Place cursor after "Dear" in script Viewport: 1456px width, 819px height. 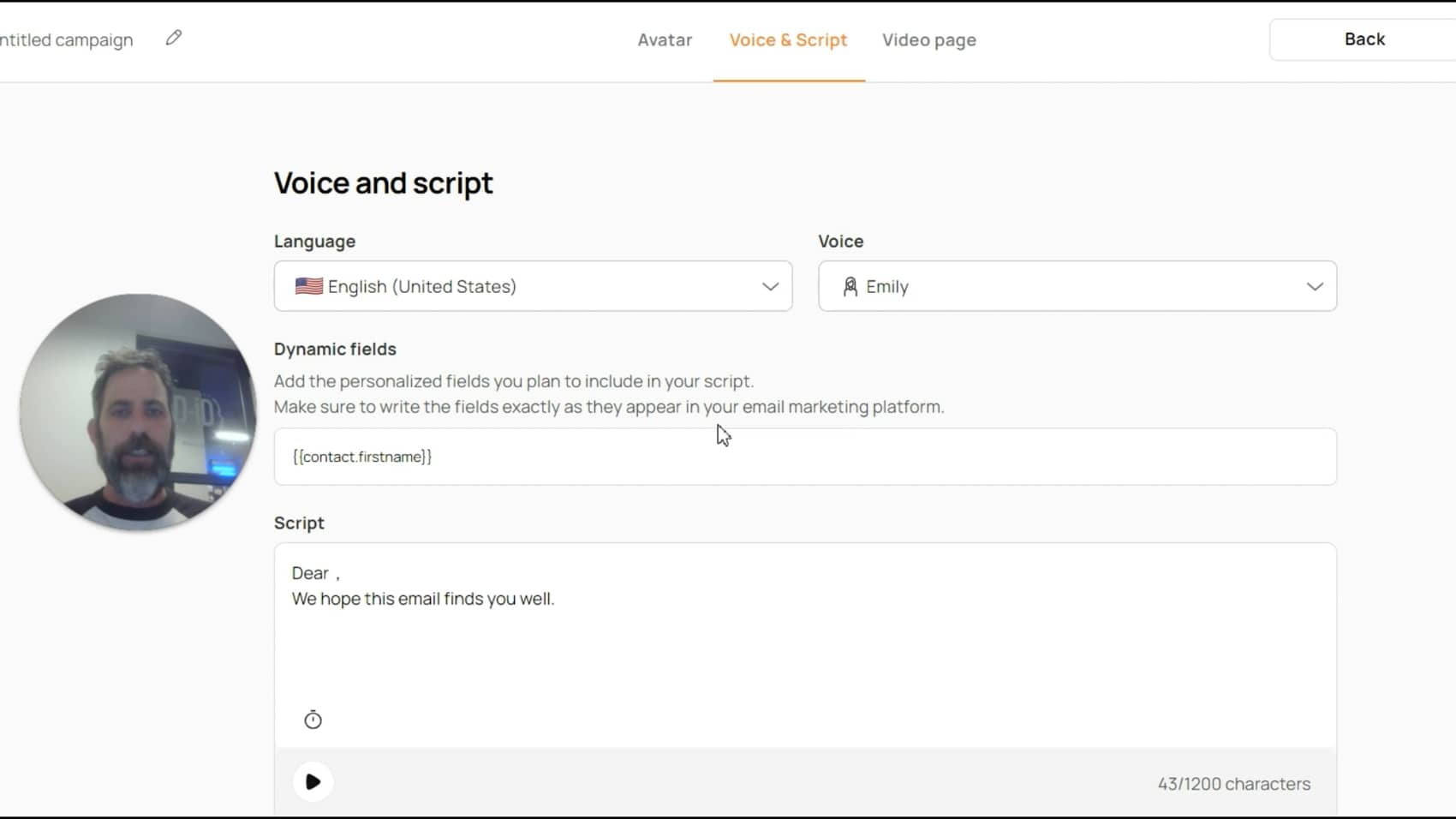point(330,573)
